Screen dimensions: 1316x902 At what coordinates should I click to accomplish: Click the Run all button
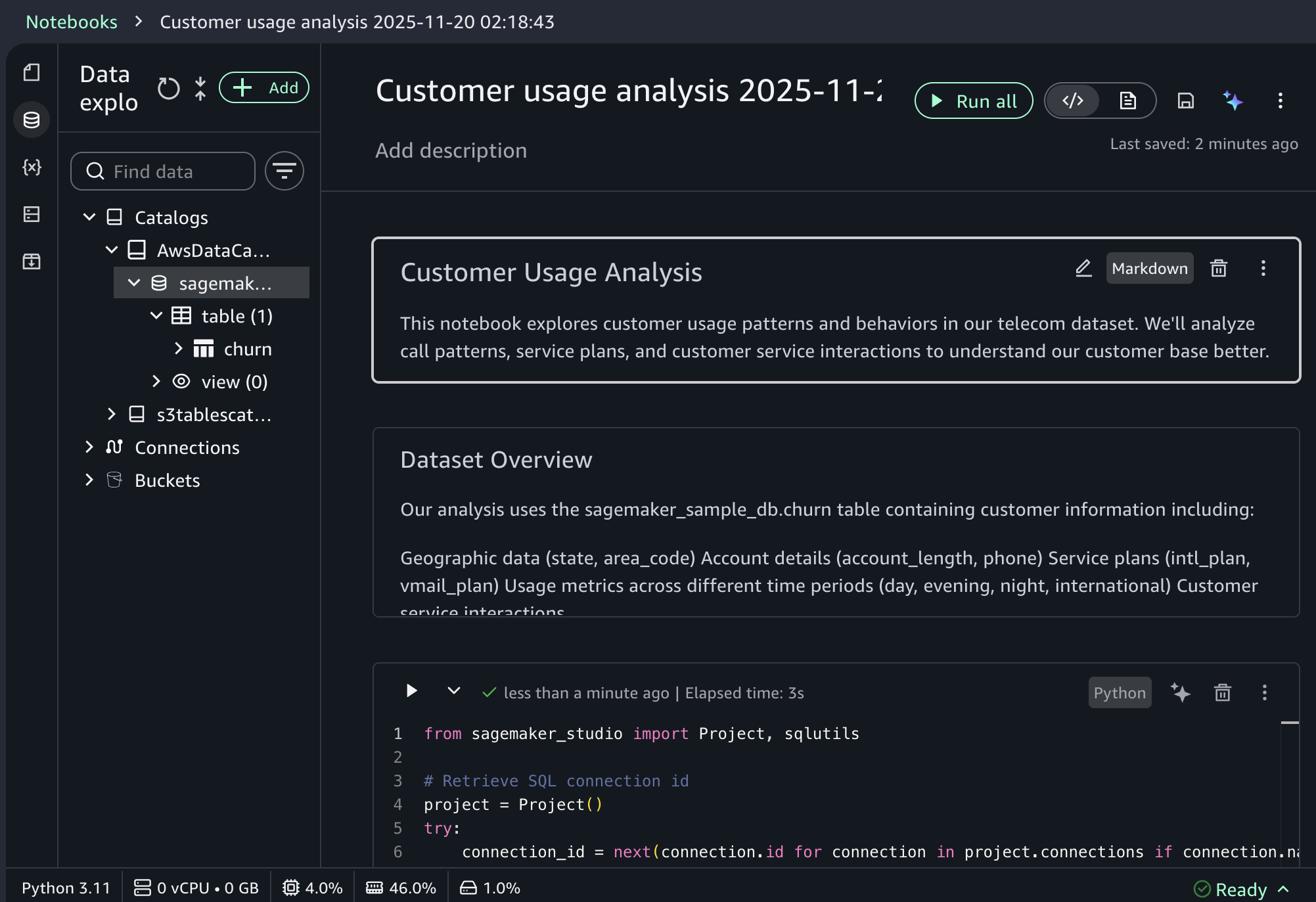tap(973, 101)
